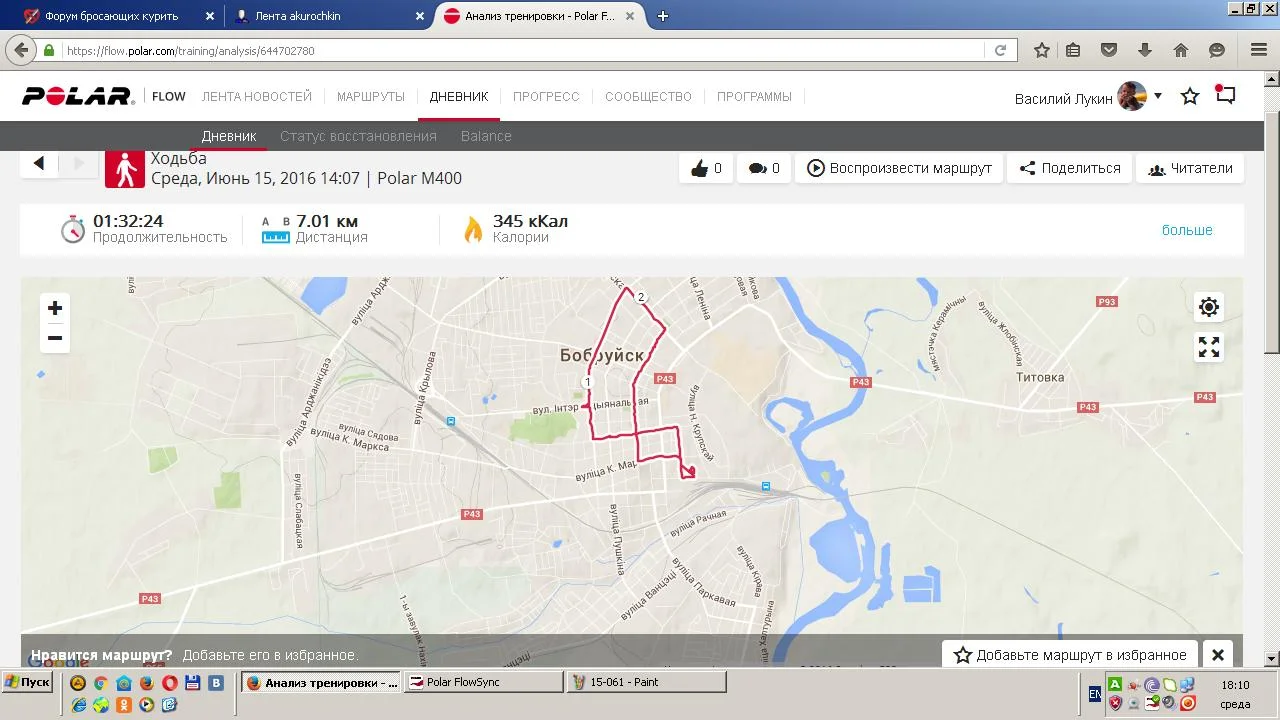Click 'Добавьте маршрут в избранное' button

[1070, 655]
